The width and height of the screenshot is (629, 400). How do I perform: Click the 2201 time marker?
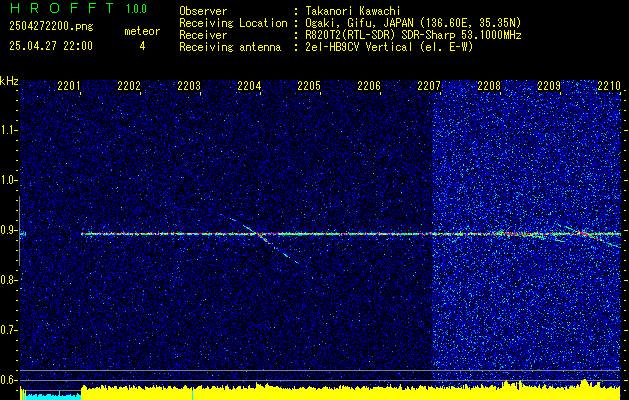click(69, 86)
